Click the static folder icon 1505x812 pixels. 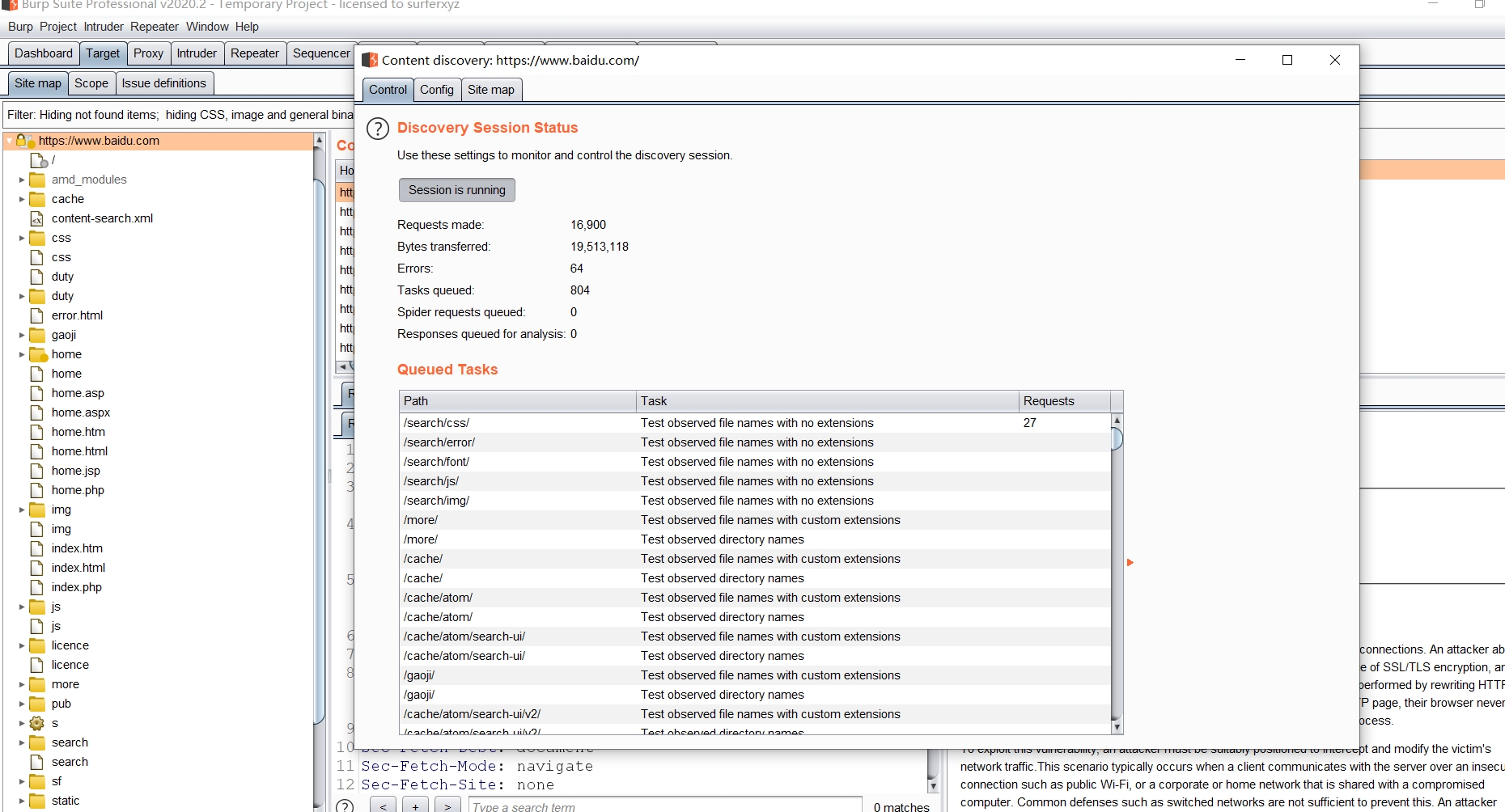pyautogui.click(x=37, y=801)
